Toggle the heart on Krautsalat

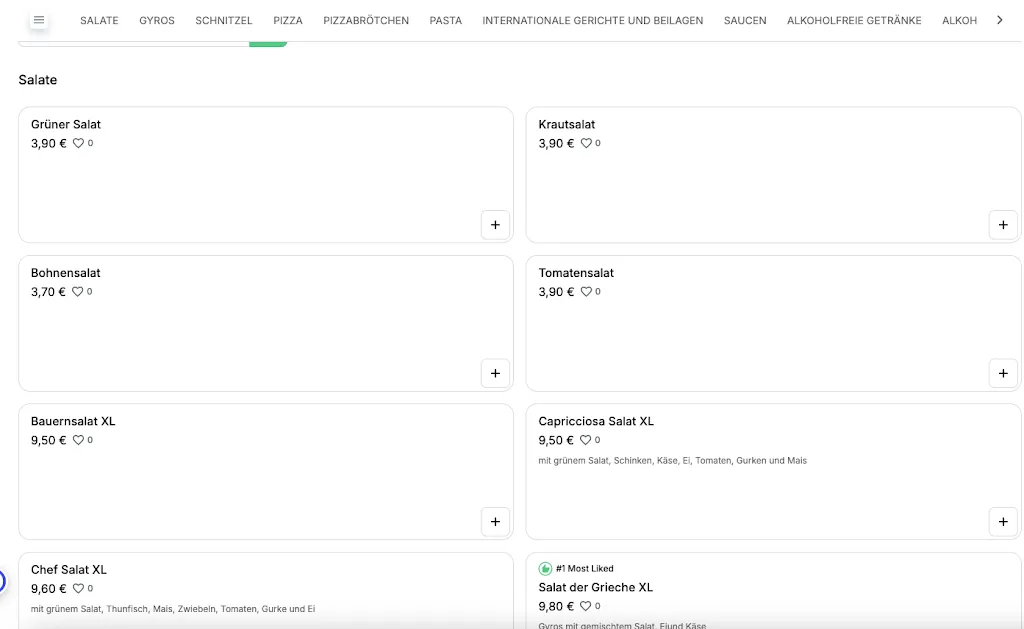[x=586, y=143]
